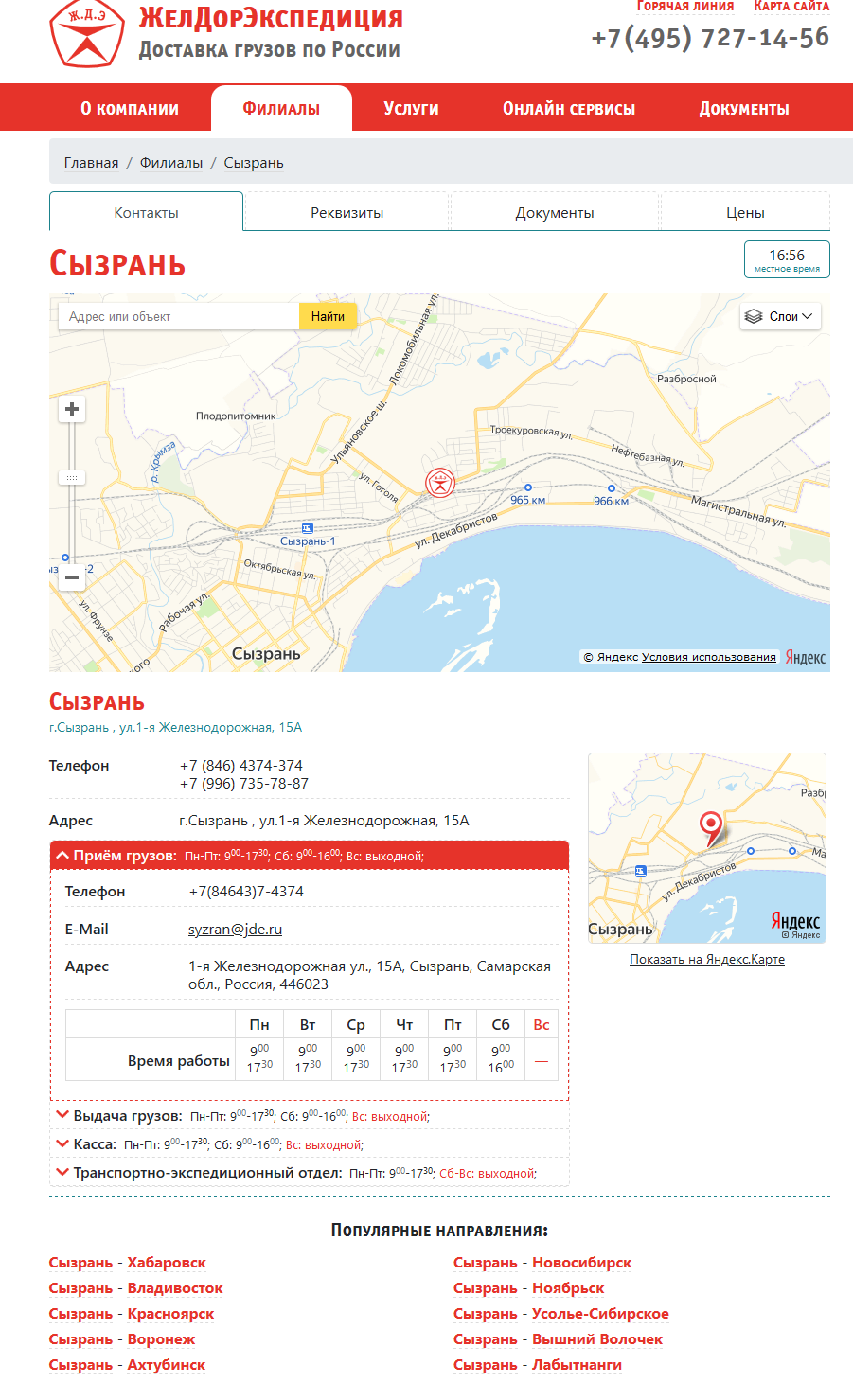Click Сызрань-1 railway station icon on map
This screenshot has width=853, height=1400.
coord(307,527)
